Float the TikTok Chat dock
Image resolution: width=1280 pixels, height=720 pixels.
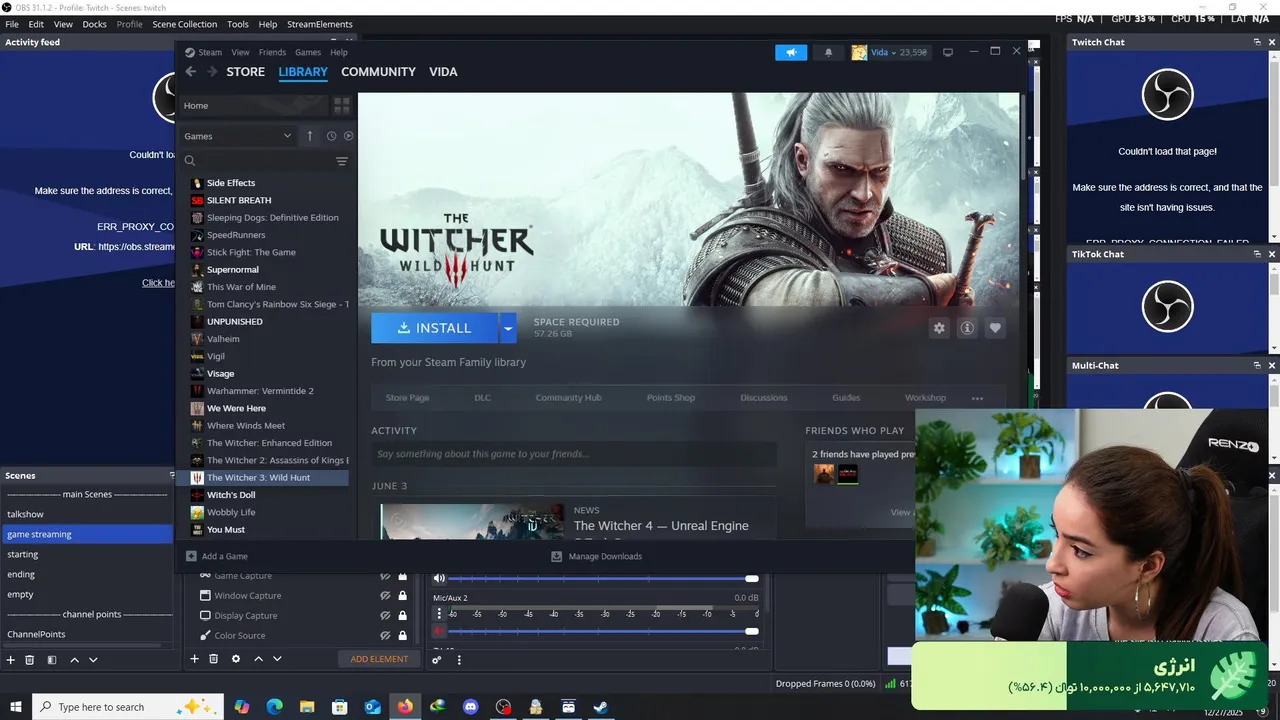pyautogui.click(x=1257, y=254)
